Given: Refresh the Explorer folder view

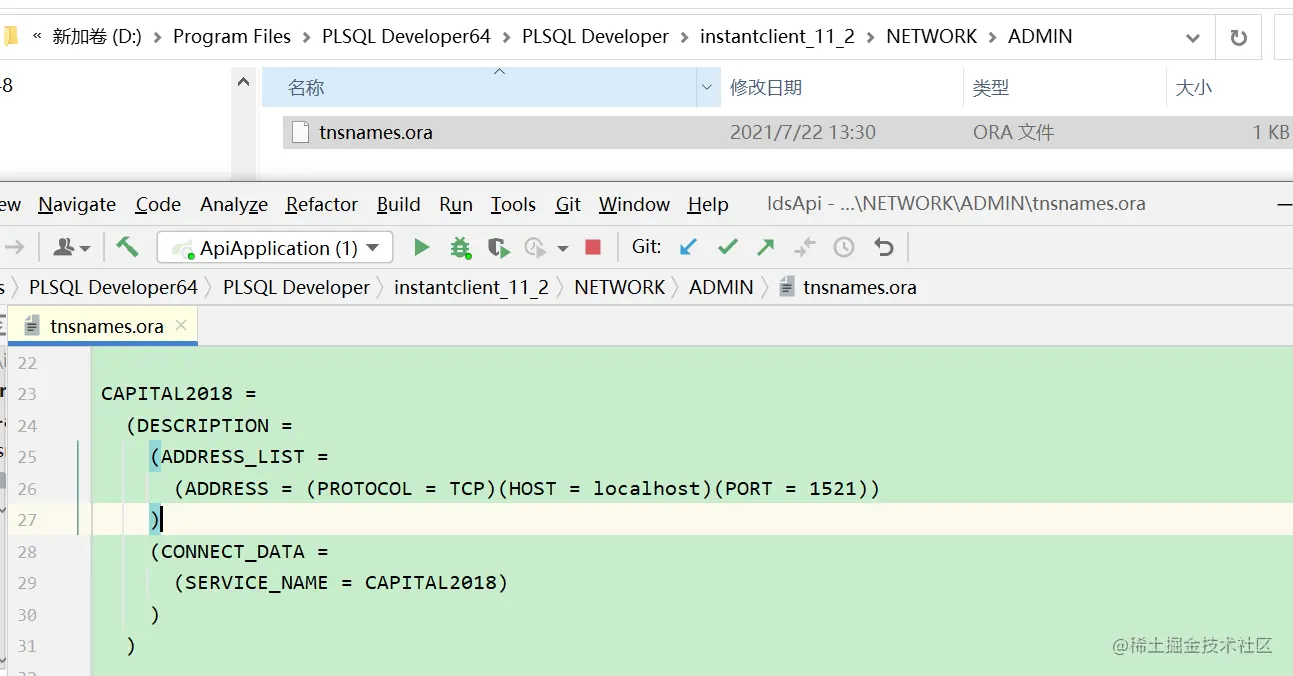Looking at the screenshot, I should [1238, 38].
